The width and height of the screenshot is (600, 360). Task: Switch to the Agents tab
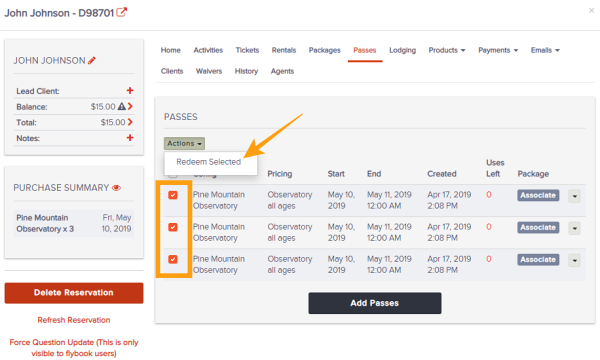click(282, 71)
